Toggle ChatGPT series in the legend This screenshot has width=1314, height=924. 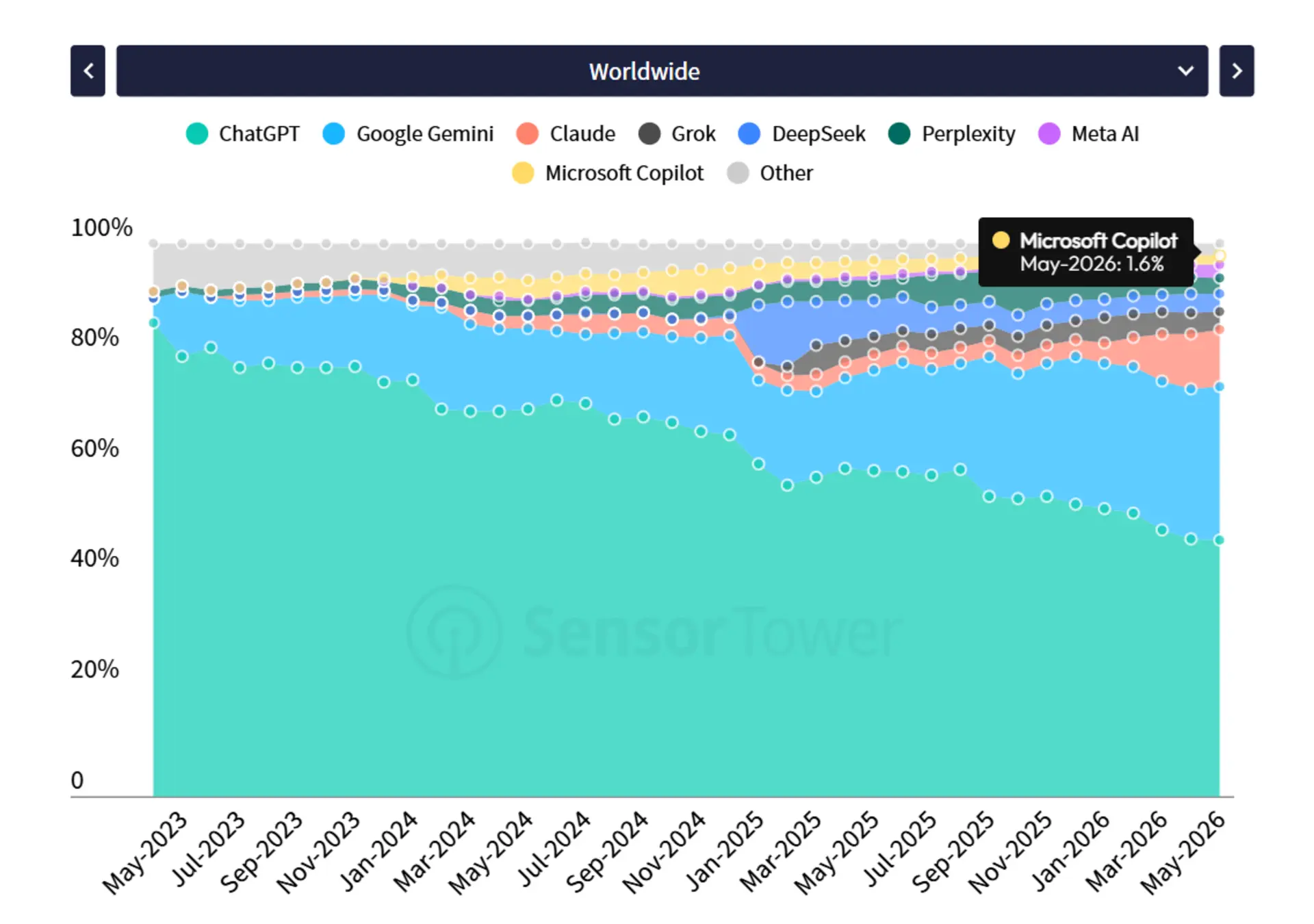[x=243, y=133]
